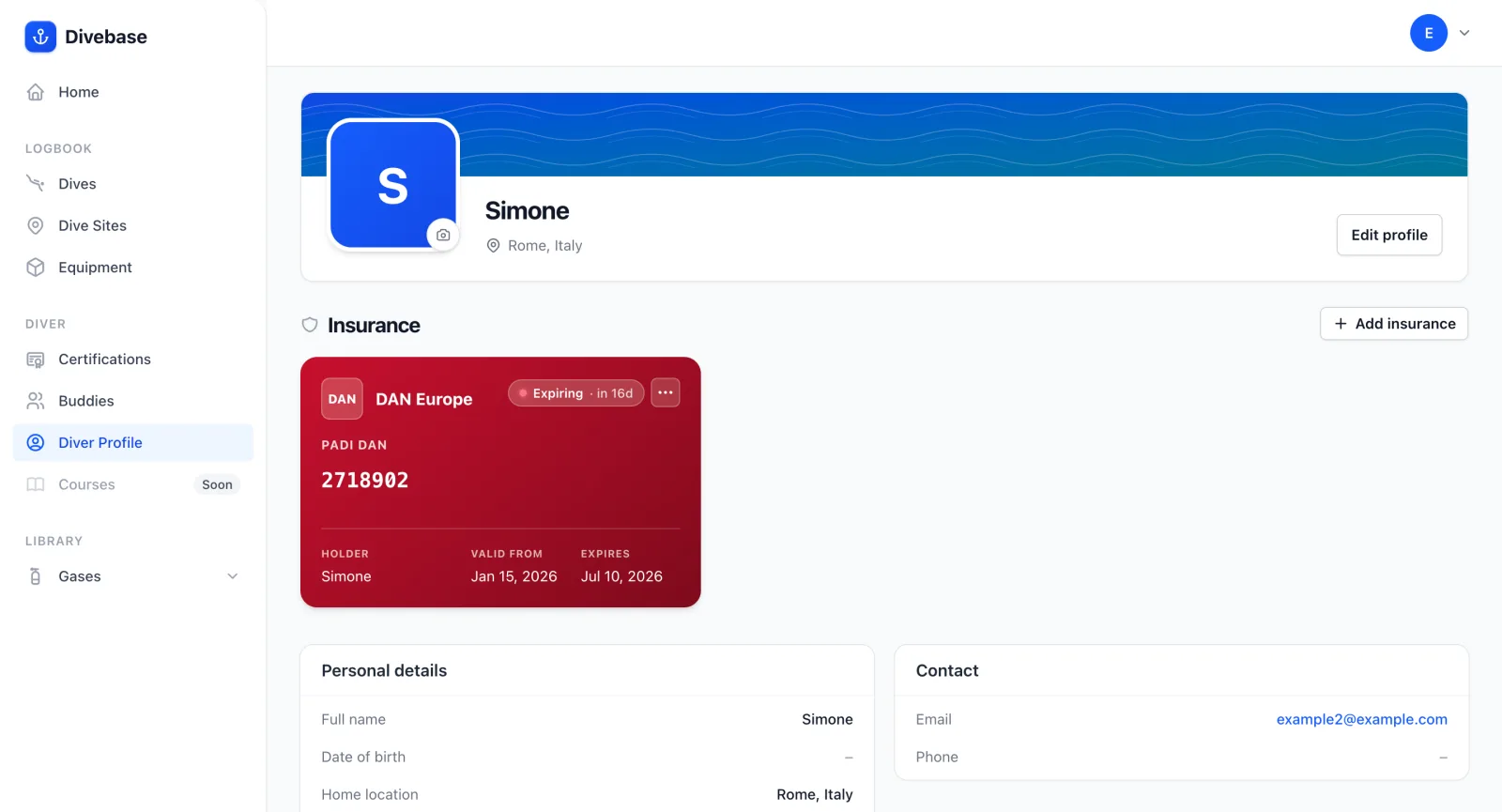Click the LIBRARY section label
Viewport: 1502px width, 812px height.
tap(54, 541)
